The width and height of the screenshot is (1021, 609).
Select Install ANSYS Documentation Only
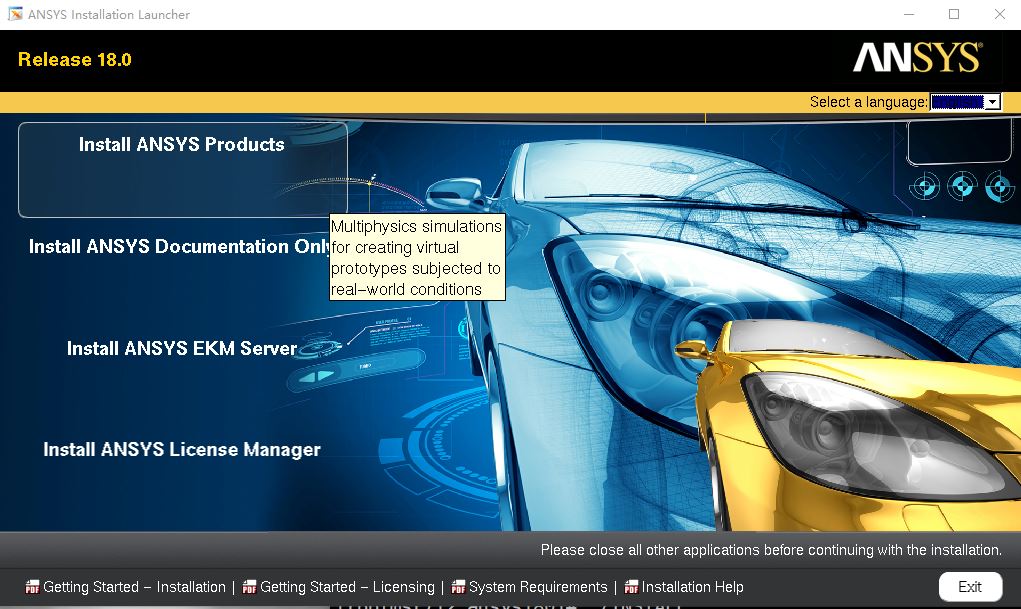(x=178, y=246)
